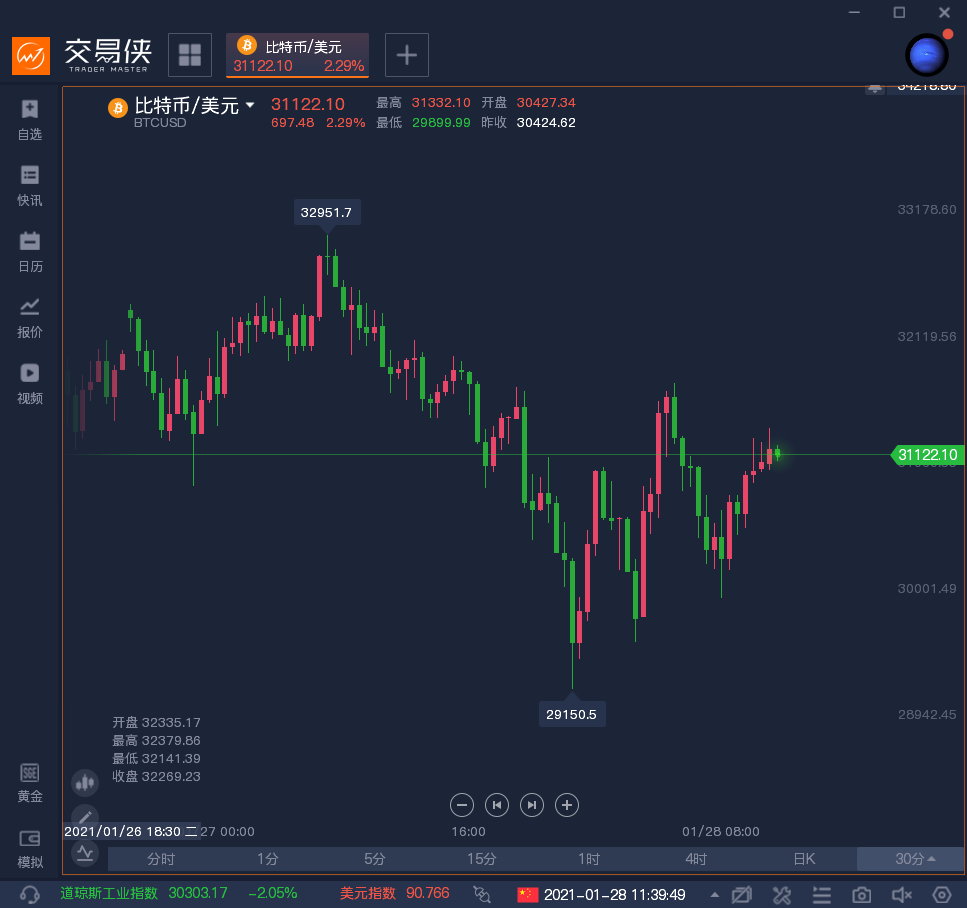Zoom in chart using plus control
The width and height of the screenshot is (967, 908).
[x=566, y=805]
